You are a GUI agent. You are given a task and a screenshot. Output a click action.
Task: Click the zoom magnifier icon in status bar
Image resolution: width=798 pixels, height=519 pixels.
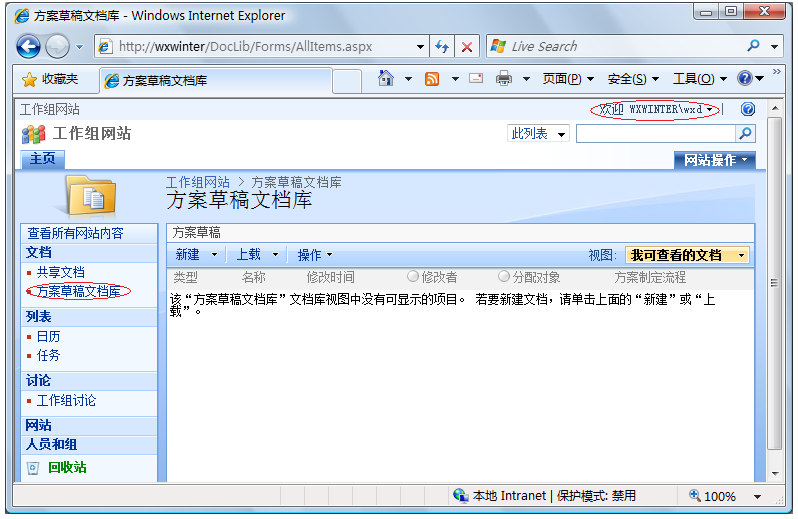click(694, 495)
